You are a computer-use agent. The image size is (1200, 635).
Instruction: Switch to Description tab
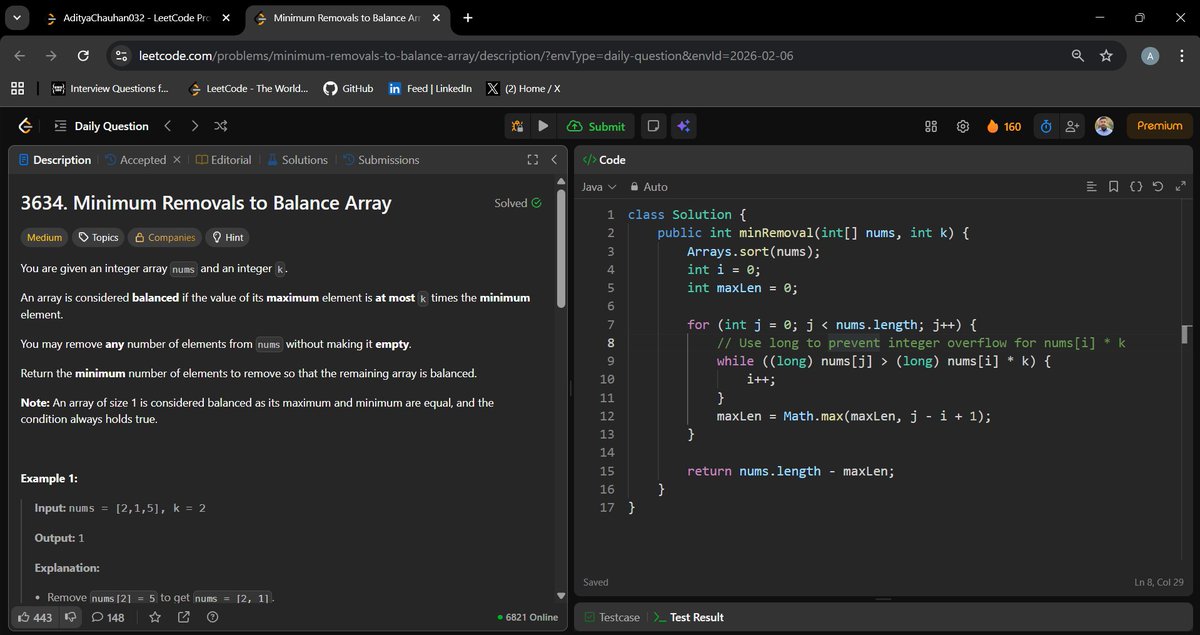[x=54, y=160]
